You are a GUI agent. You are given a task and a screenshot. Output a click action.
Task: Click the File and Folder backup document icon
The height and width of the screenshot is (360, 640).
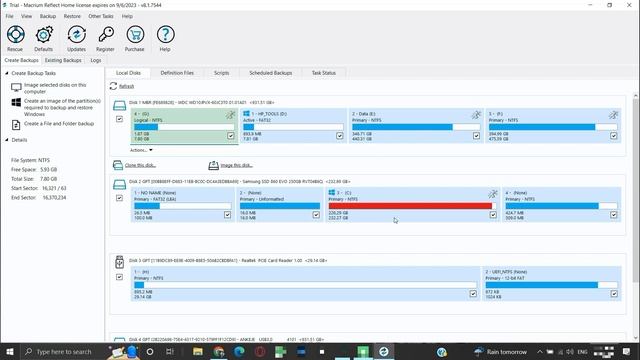16,125
